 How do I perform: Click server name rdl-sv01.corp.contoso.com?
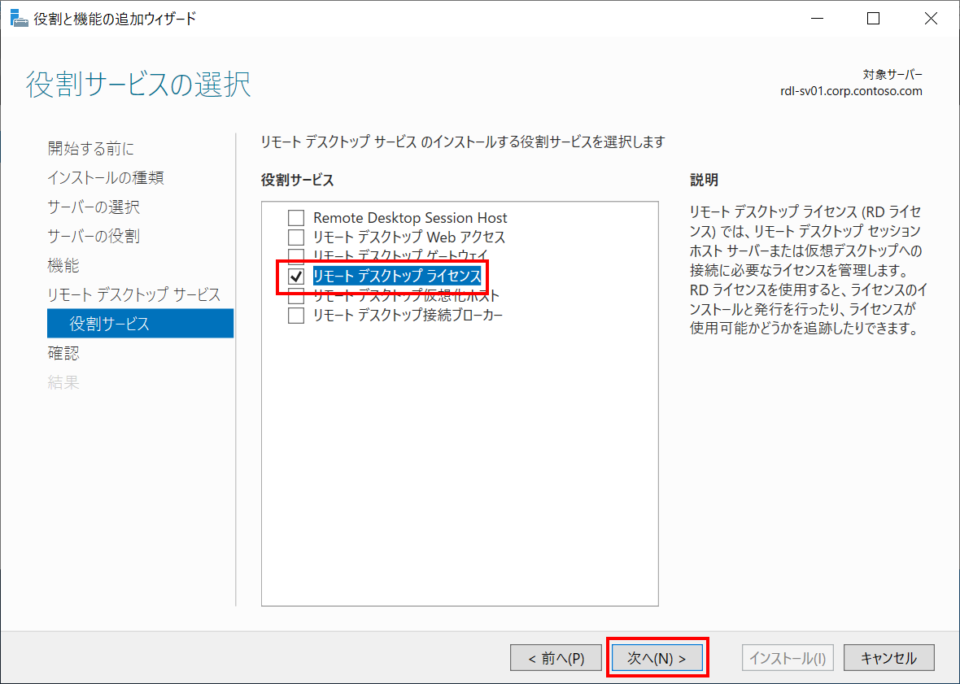[x=851, y=91]
